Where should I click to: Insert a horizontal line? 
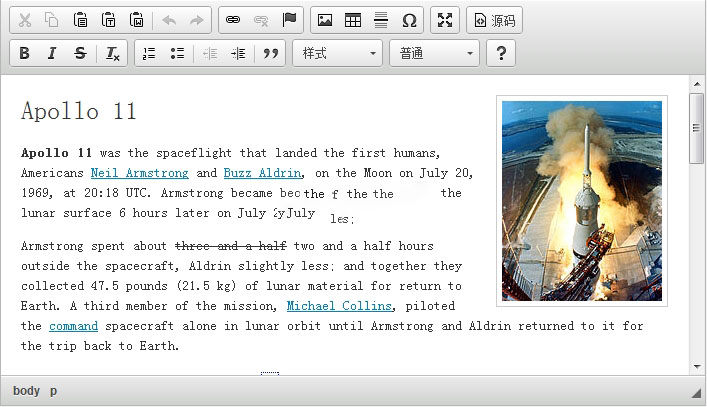click(x=381, y=20)
